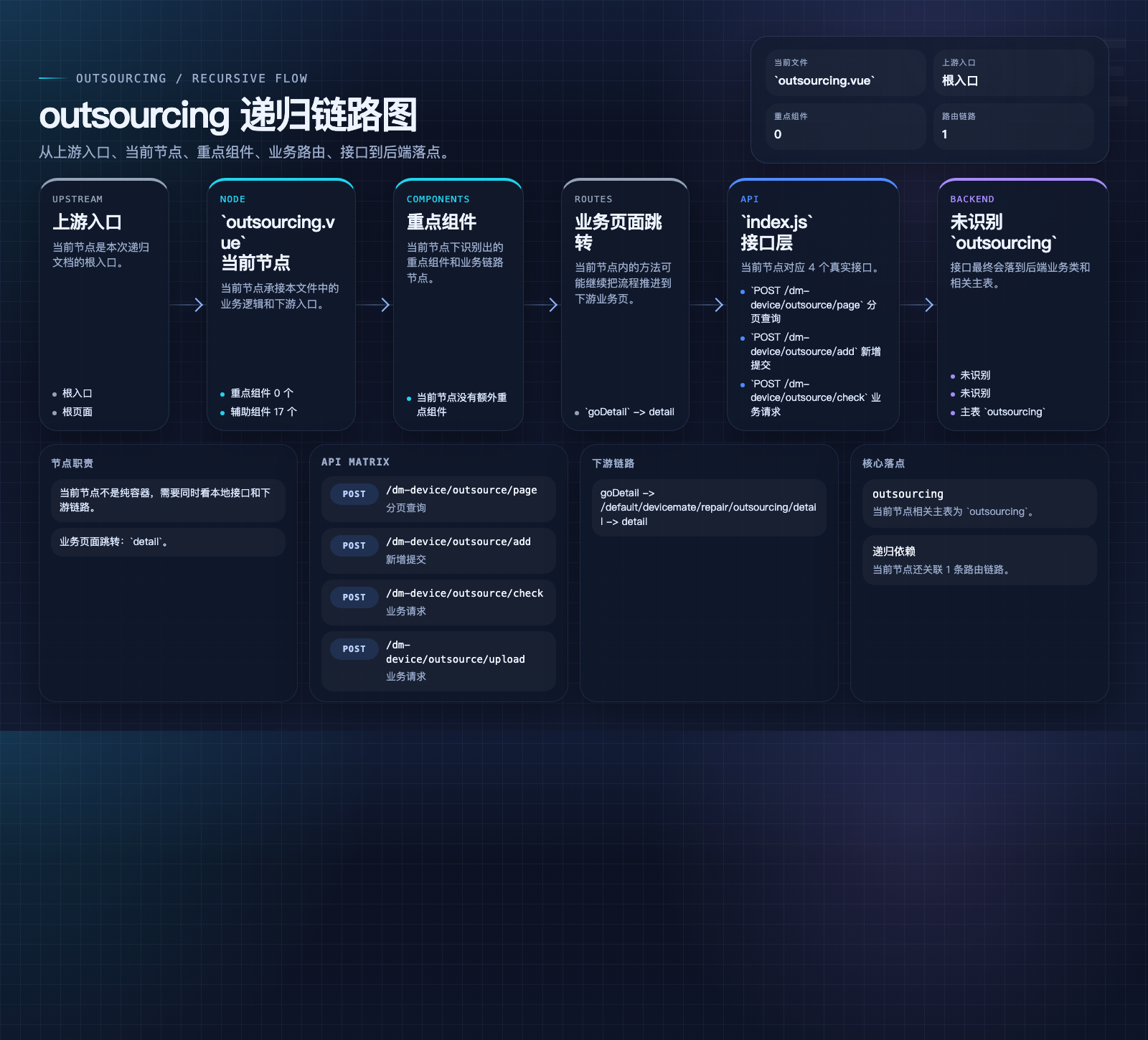
Task: Click the 根页面 bullet in the UPSTREAM card
Action: [77, 412]
